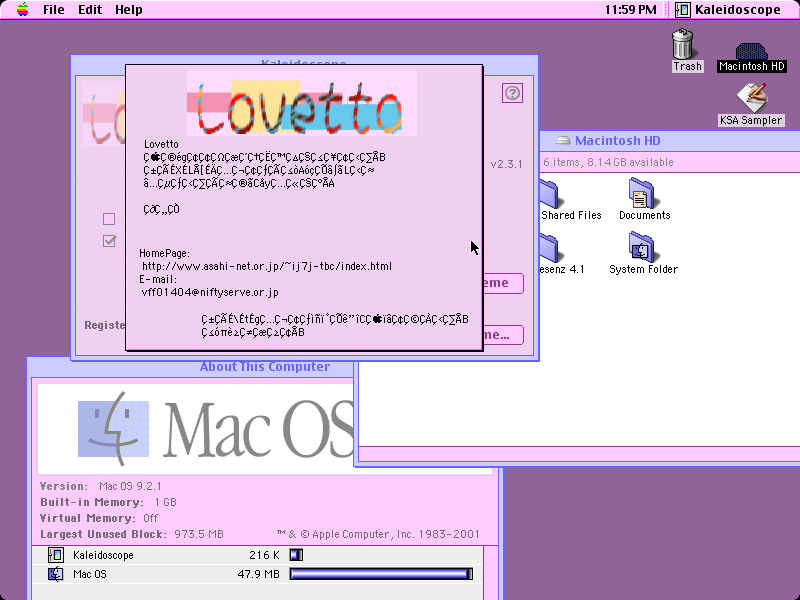Select the System Folder icon
The width and height of the screenshot is (800, 600).
coord(643,253)
